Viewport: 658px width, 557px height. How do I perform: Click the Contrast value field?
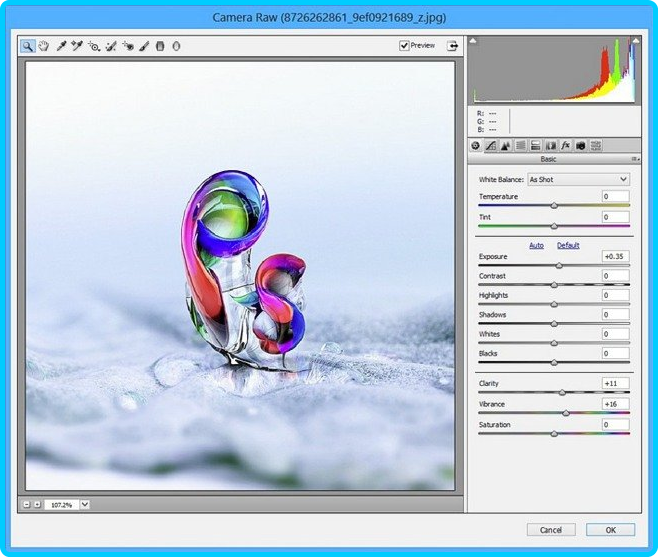[x=616, y=275]
